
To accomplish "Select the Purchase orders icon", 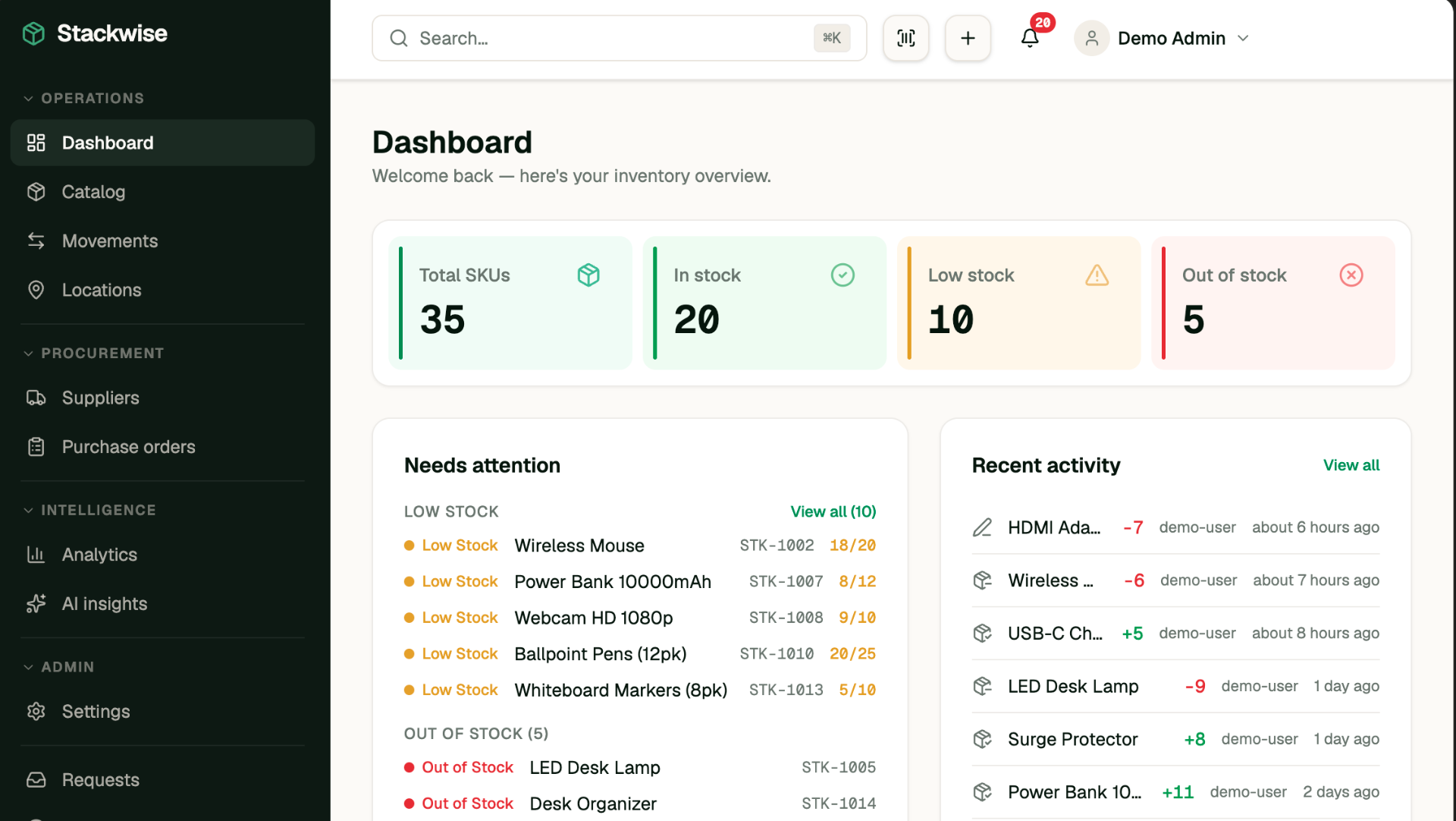I will tap(36, 446).
